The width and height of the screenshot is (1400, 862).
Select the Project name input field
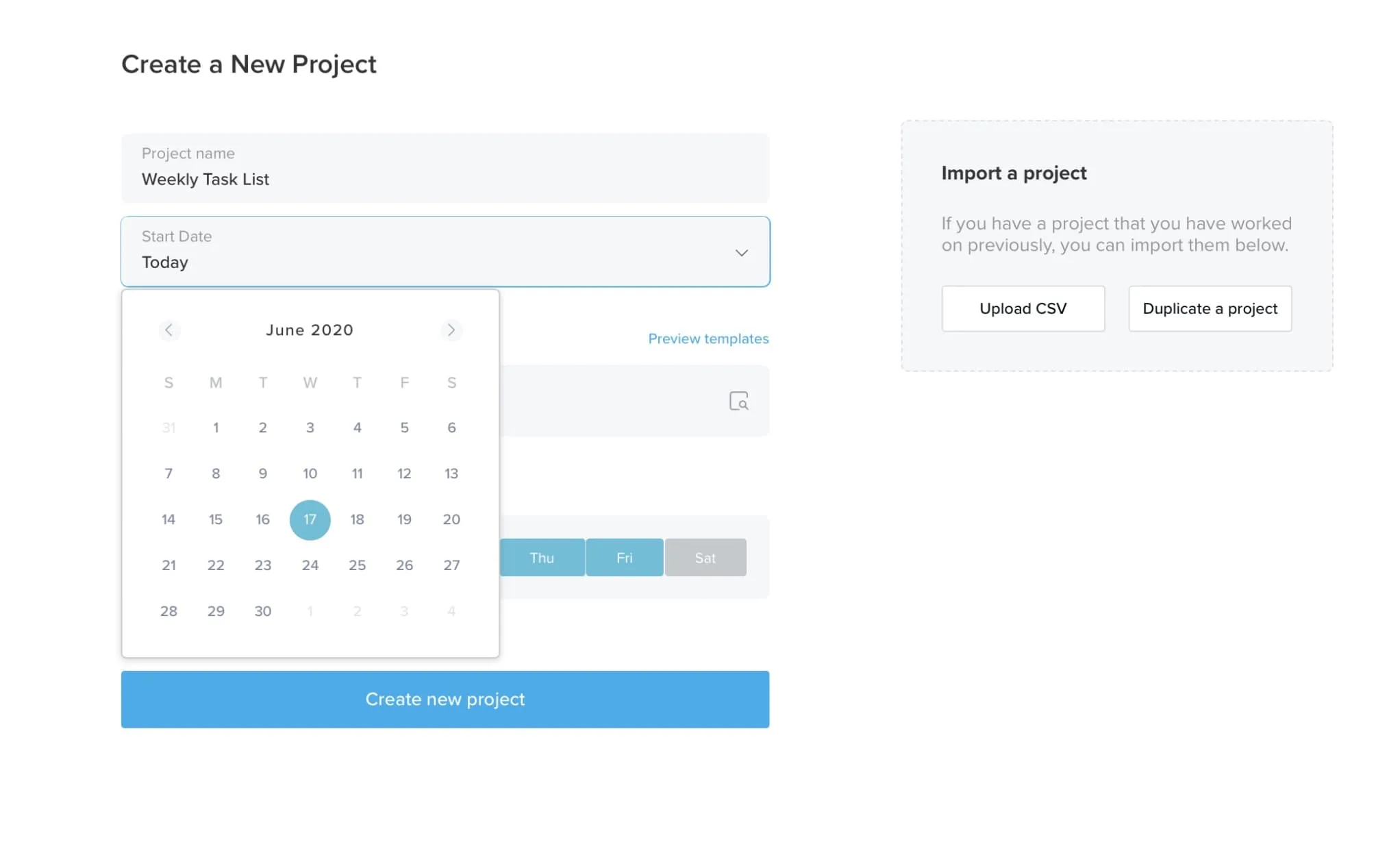(x=445, y=168)
